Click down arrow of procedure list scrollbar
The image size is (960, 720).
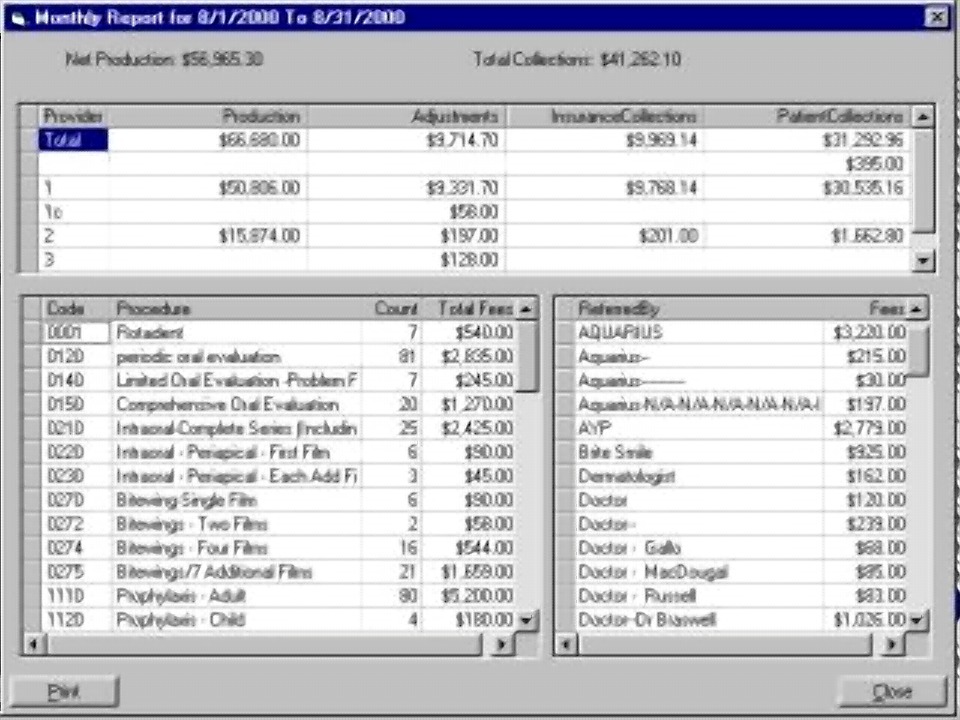[x=526, y=620]
